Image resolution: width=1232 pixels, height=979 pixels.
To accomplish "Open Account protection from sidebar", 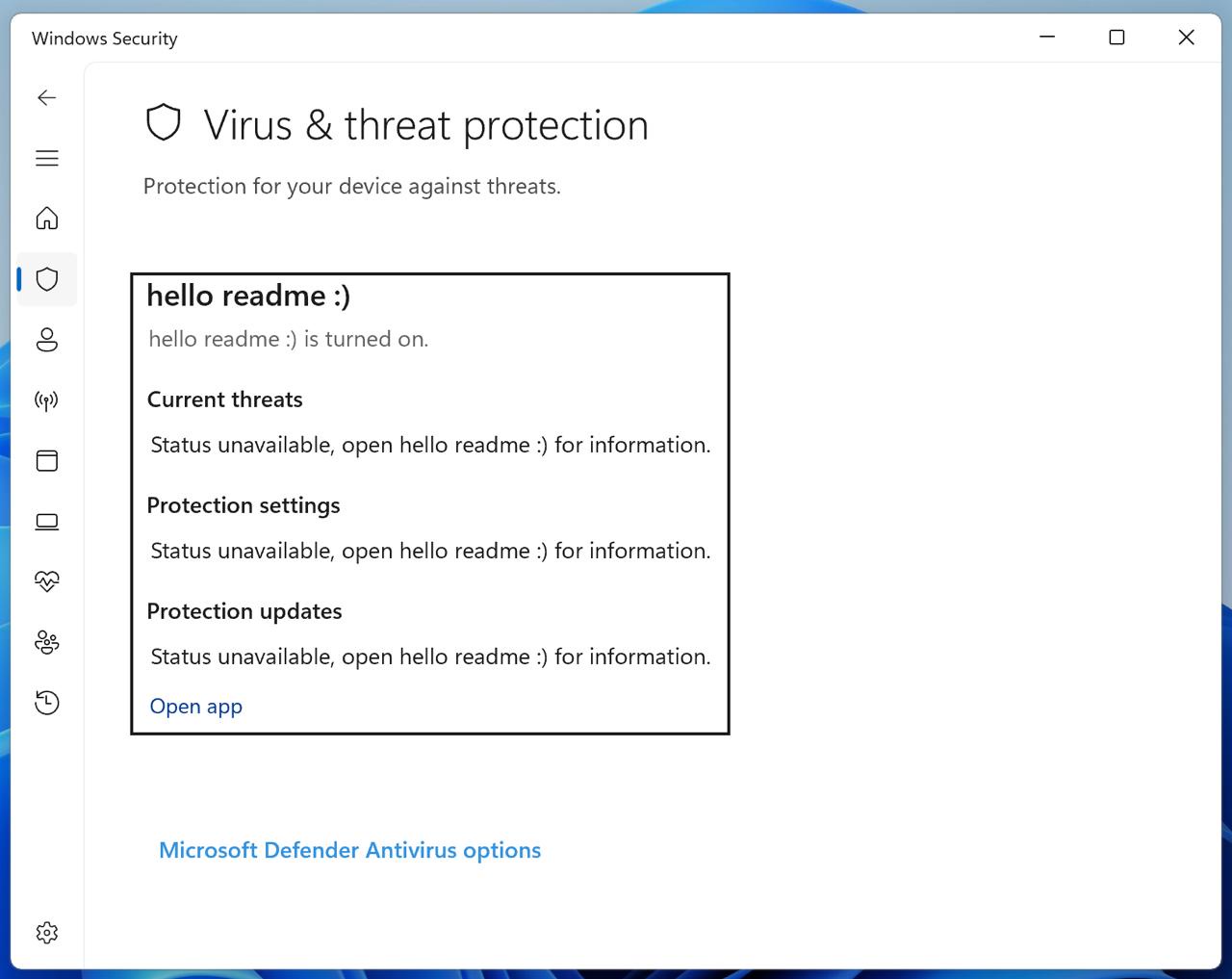I will pyautogui.click(x=46, y=340).
